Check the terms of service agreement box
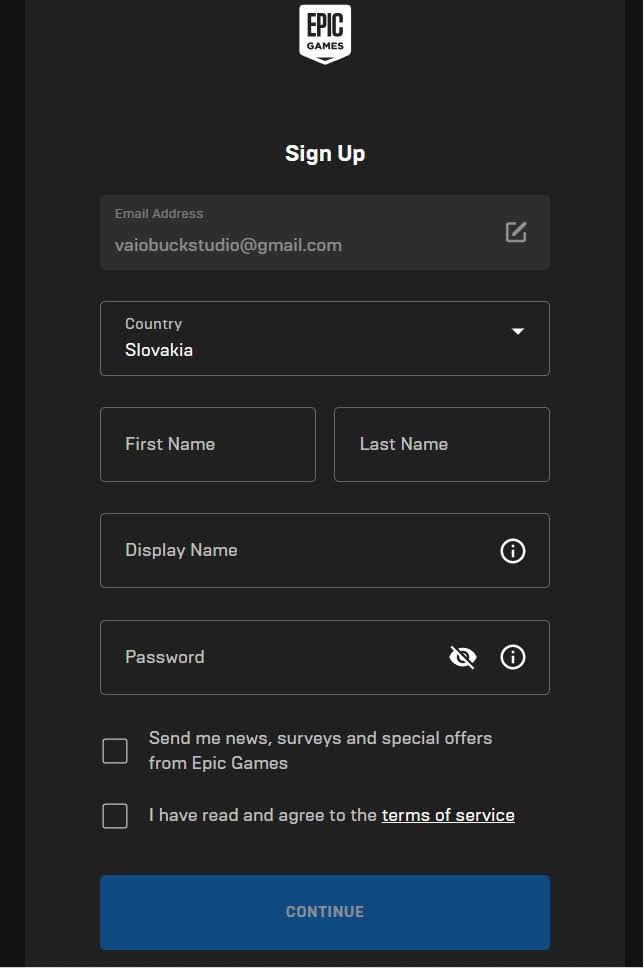Screen dimensions: 644x968 click(115, 816)
